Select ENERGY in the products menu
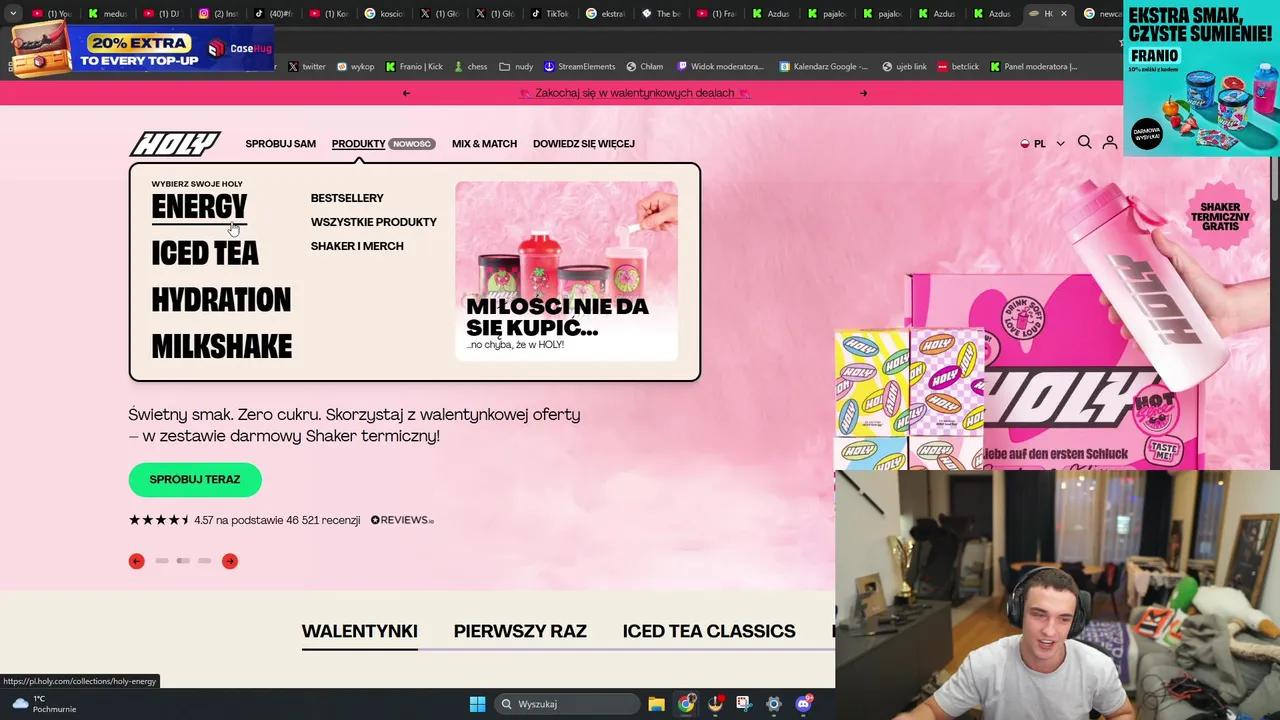This screenshot has width=1280, height=720. tap(199, 207)
